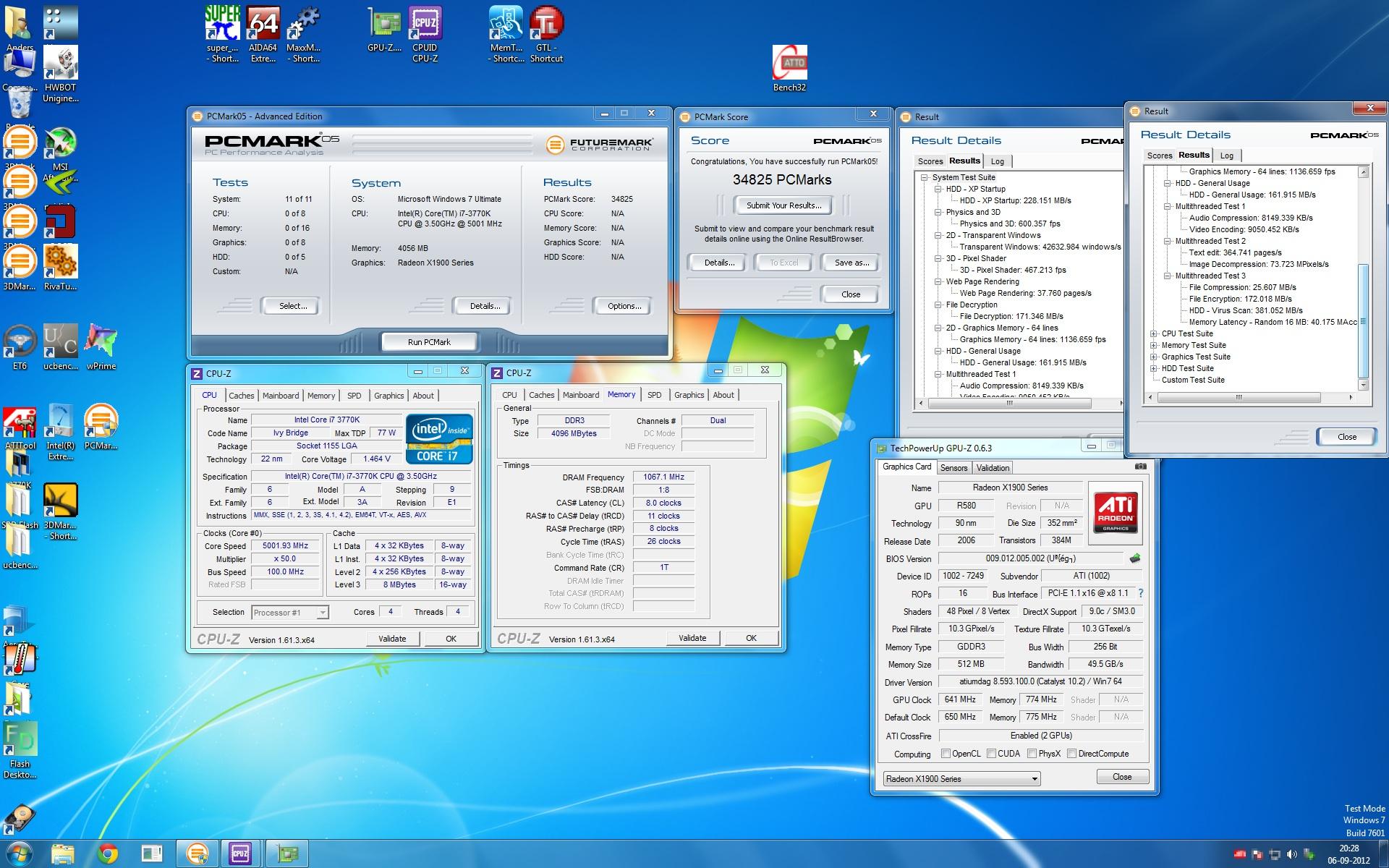1389x868 pixels.
Task: Expand the HDD Test Suite node
Action: 1153,369
